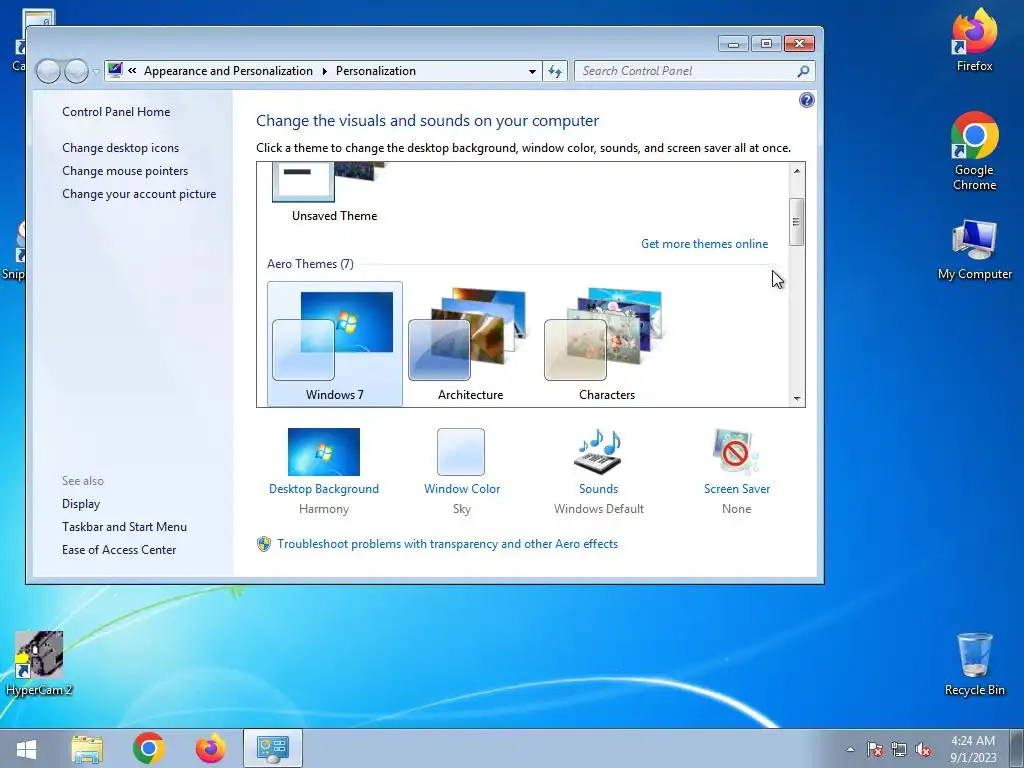Viewport: 1024px width, 768px height.
Task: Expand the breadcrumb arrow after Appearance and Personalization
Action: tap(325, 71)
